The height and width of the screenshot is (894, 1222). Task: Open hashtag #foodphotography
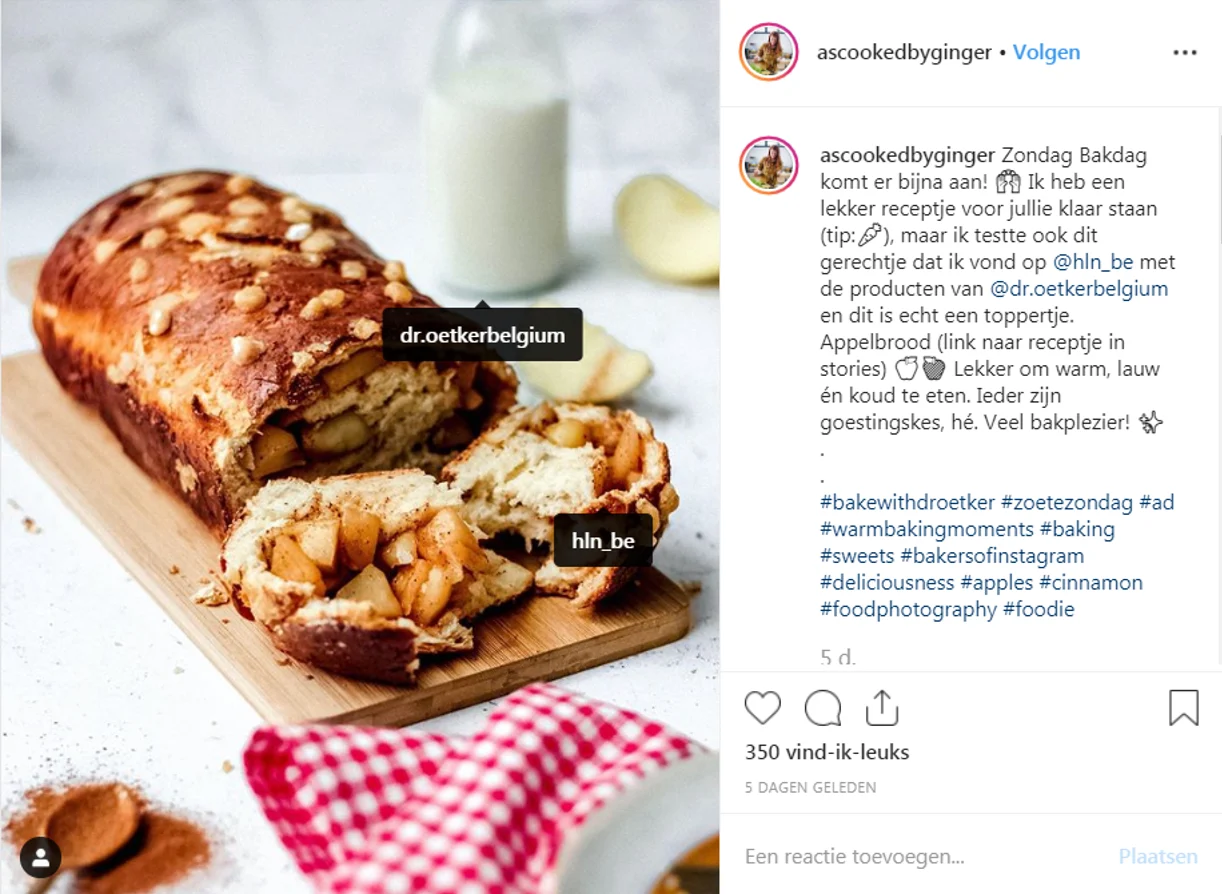908,609
